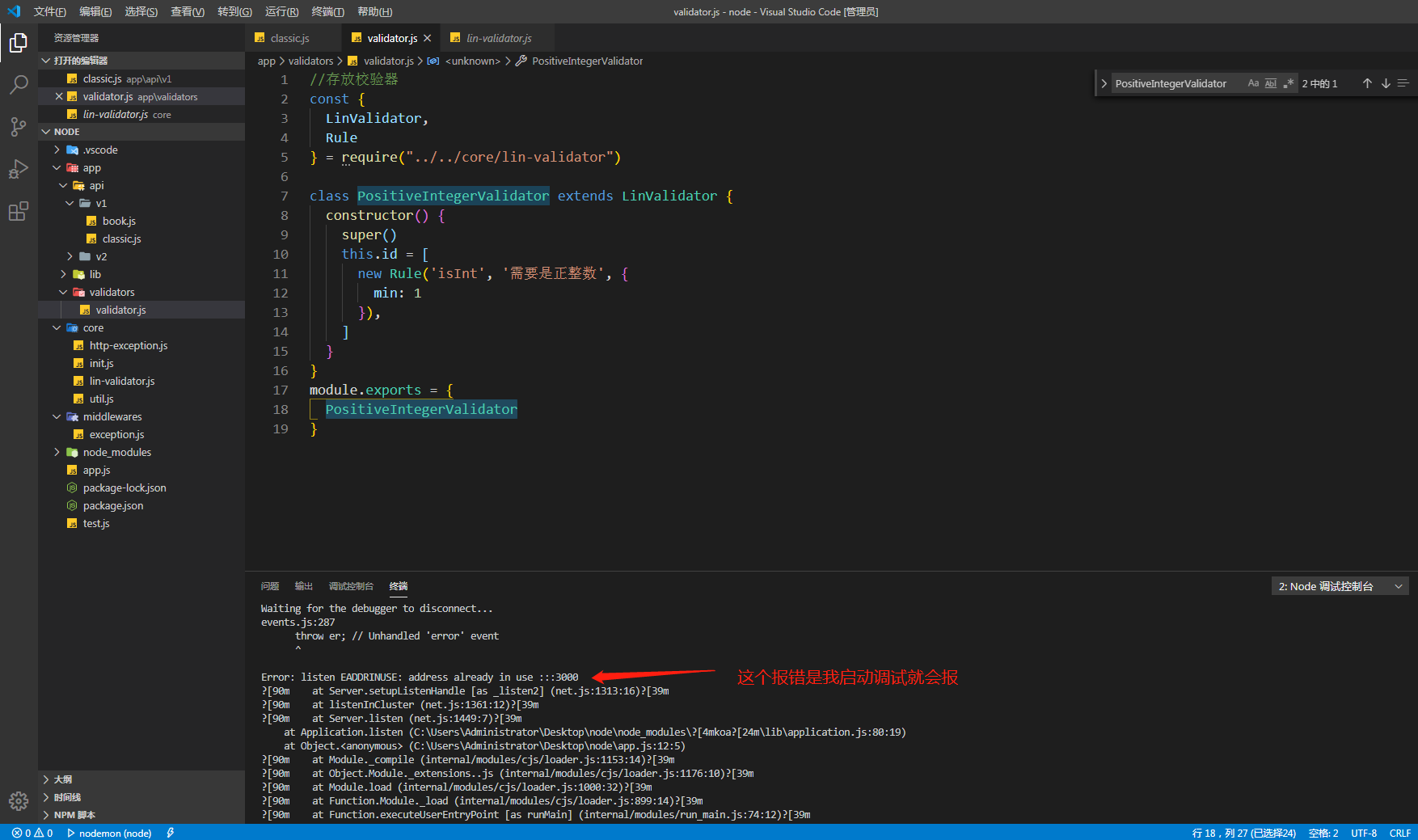Expand the 时间线 timeline section
This screenshot has width=1418, height=840.
point(141,797)
